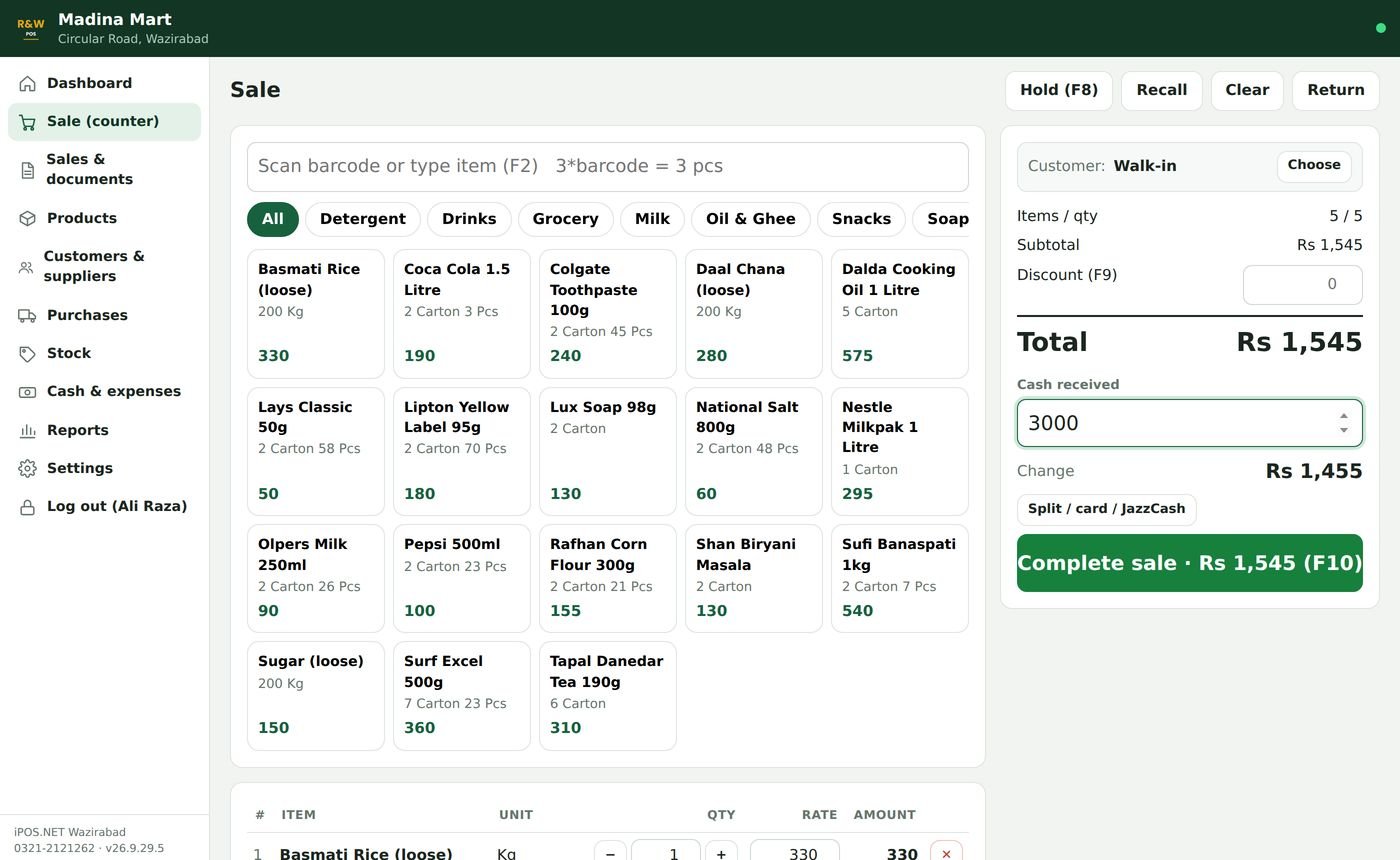
Task: Filter products by Snacks category
Action: (861, 219)
